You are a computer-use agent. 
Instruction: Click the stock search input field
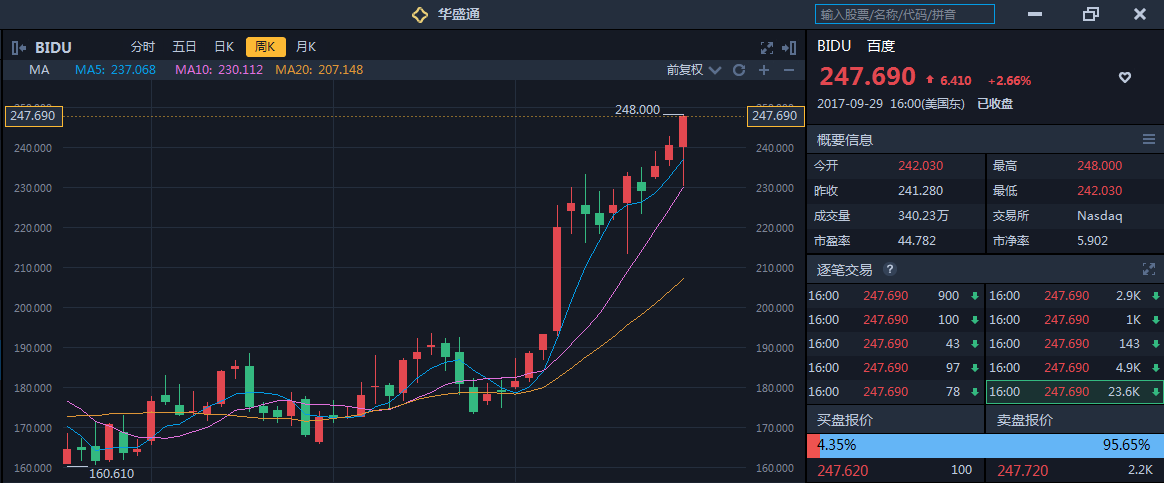[905, 14]
